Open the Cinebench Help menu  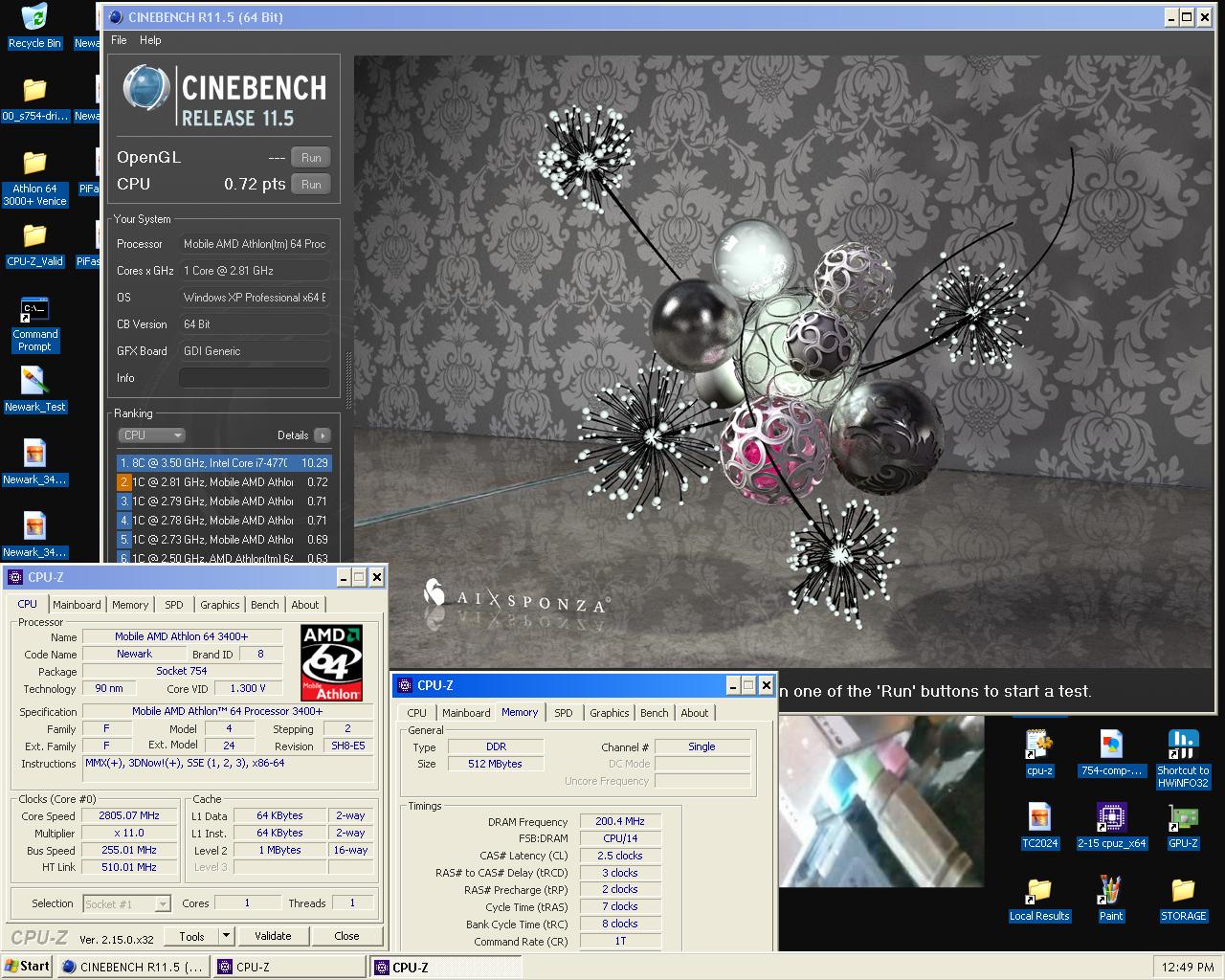coord(150,40)
